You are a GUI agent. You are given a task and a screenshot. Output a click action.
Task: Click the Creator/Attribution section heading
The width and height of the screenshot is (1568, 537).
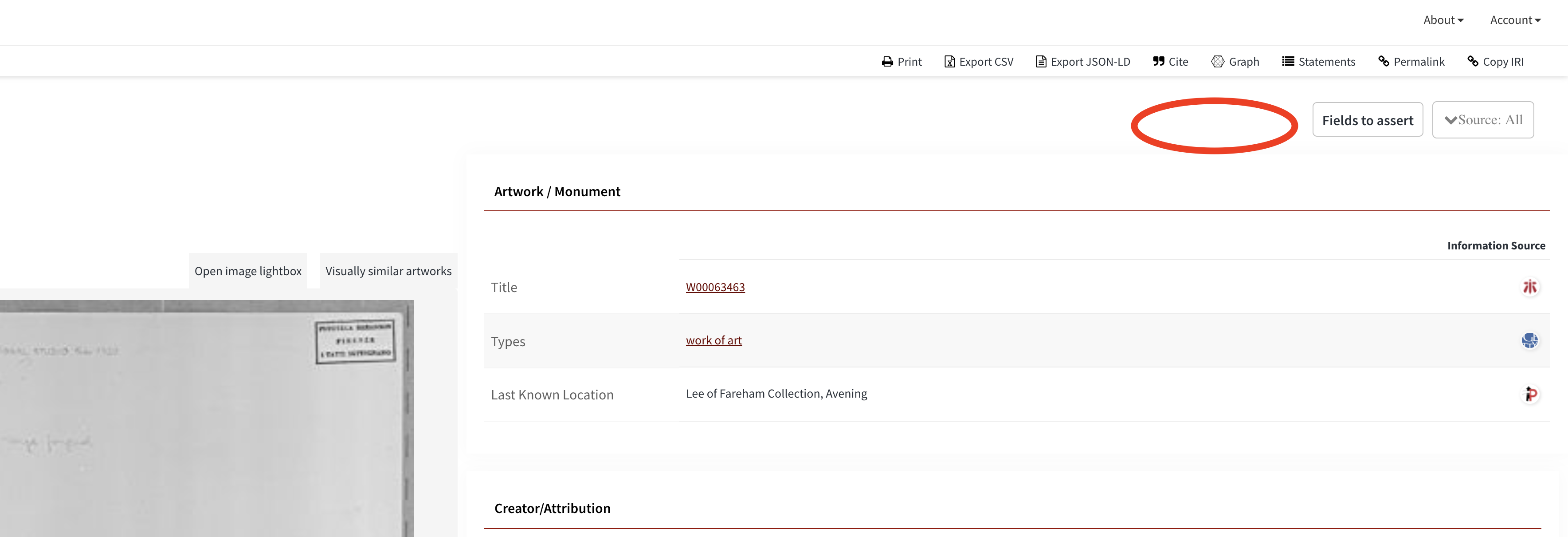pyautogui.click(x=552, y=508)
